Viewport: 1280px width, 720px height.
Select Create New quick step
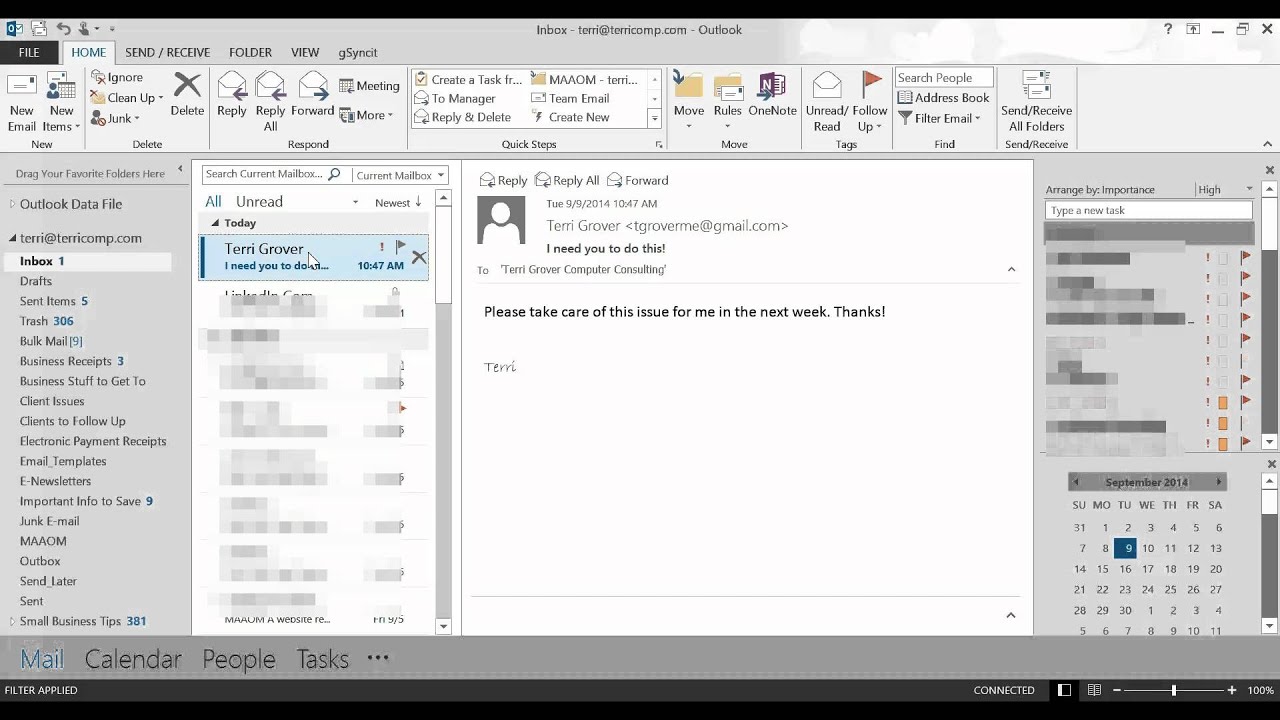point(570,117)
